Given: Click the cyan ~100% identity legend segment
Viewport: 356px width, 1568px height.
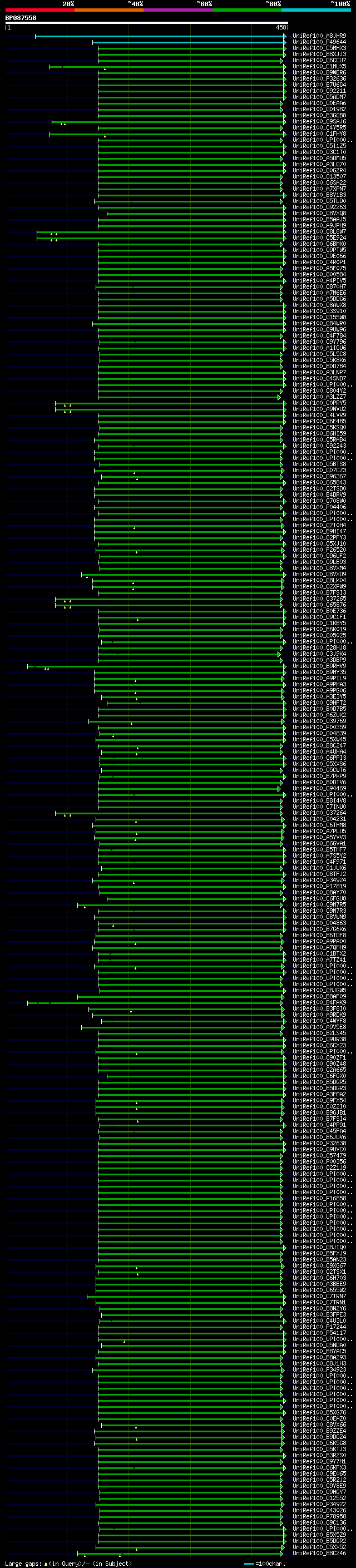Looking at the screenshot, I should pos(316,10).
